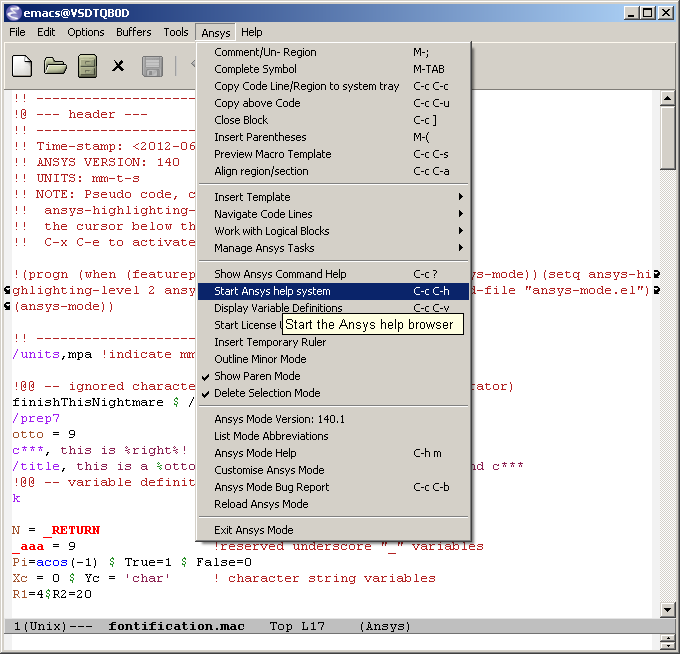Minimize the emacs window
This screenshot has width=680, height=654.
[x=631, y=13]
